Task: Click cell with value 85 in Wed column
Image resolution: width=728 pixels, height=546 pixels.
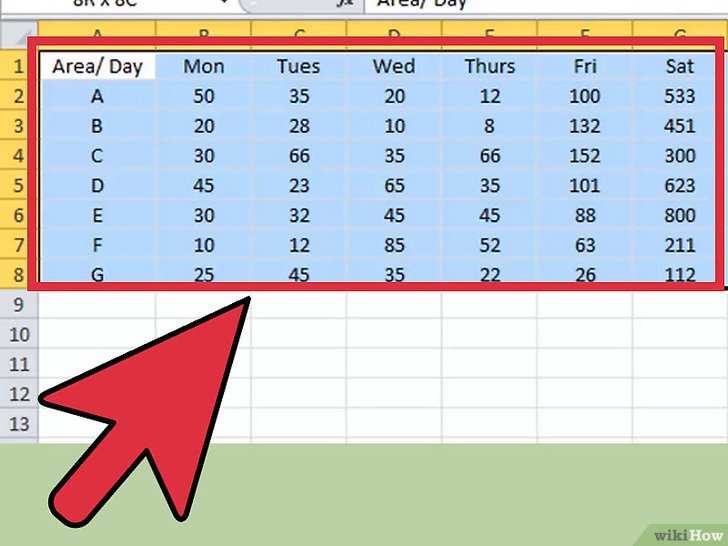Action: pyautogui.click(x=394, y=245)
